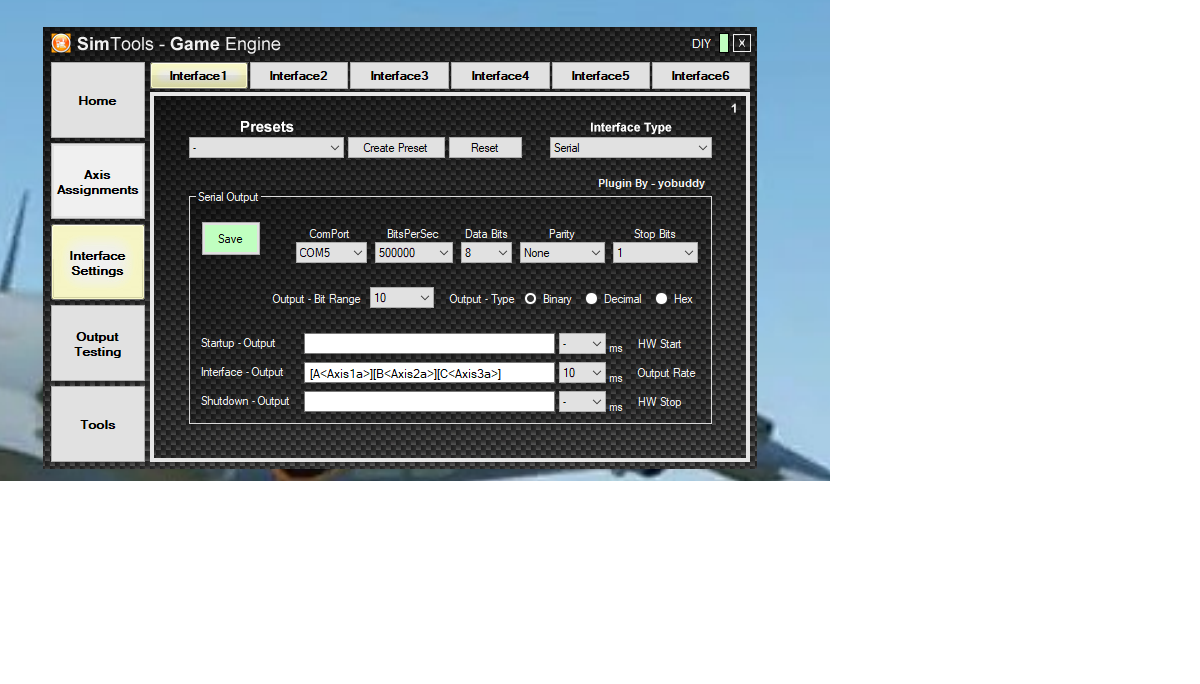
Task: Expand the Output - Bit Range dropdown
Action: 402,298
